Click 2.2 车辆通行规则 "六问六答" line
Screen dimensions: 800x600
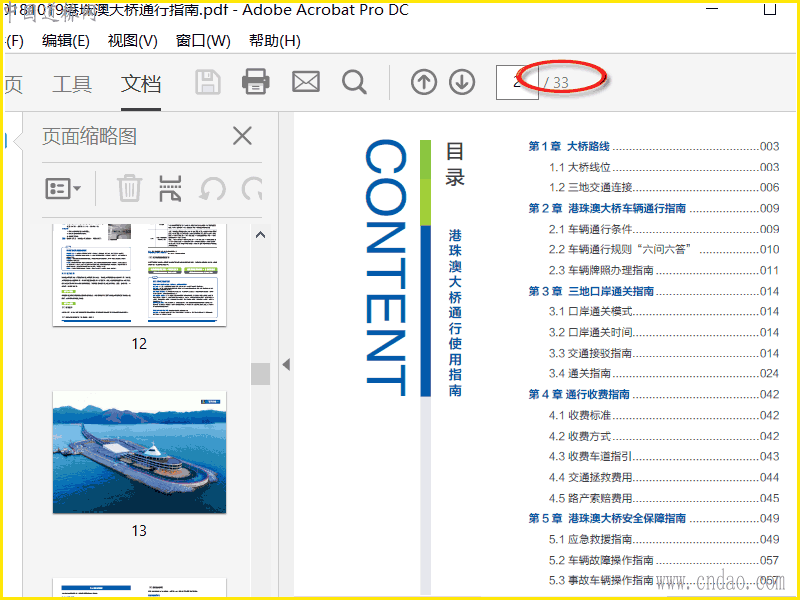pos(664,249)
